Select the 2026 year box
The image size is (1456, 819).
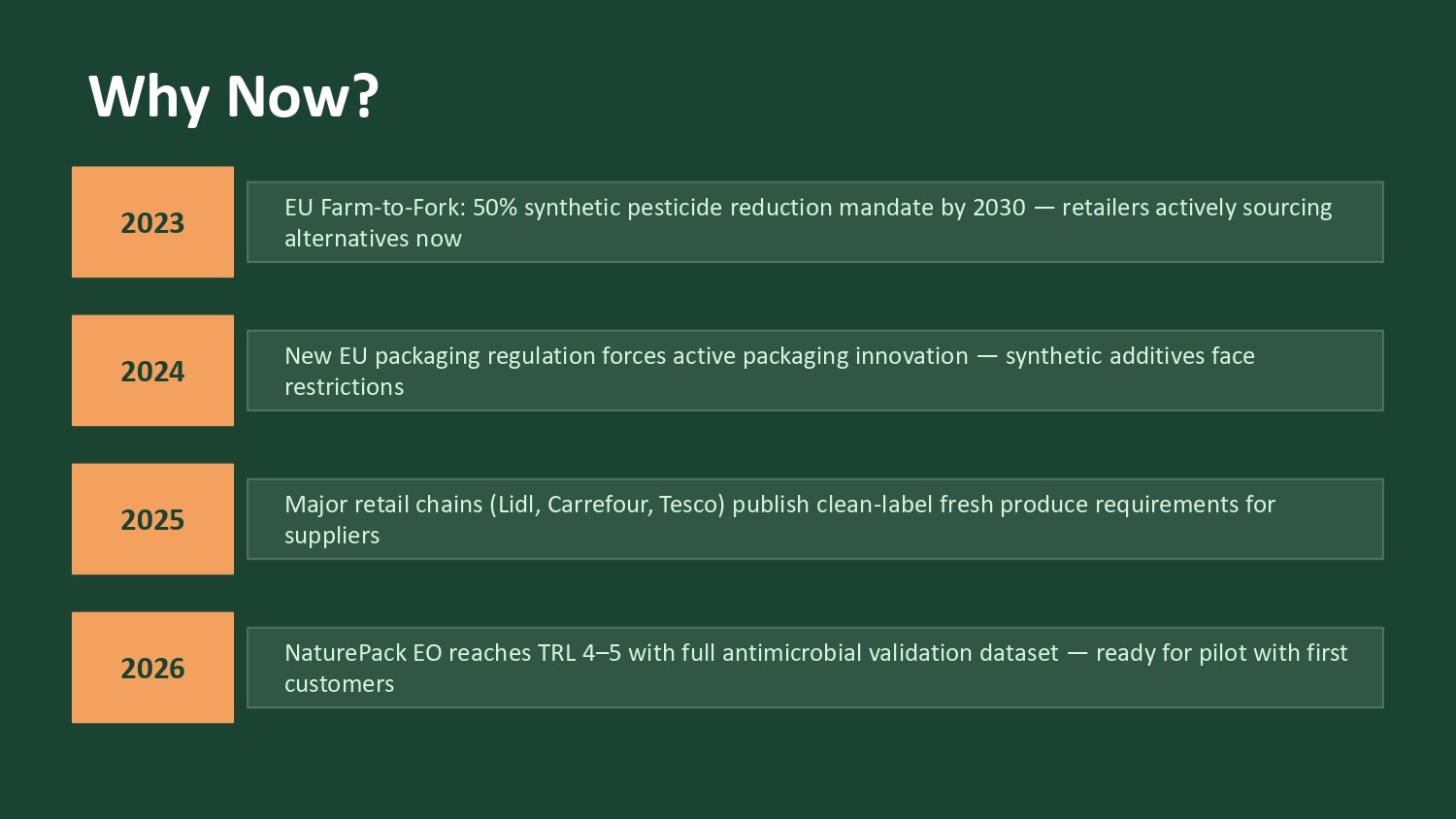point(152,668)
